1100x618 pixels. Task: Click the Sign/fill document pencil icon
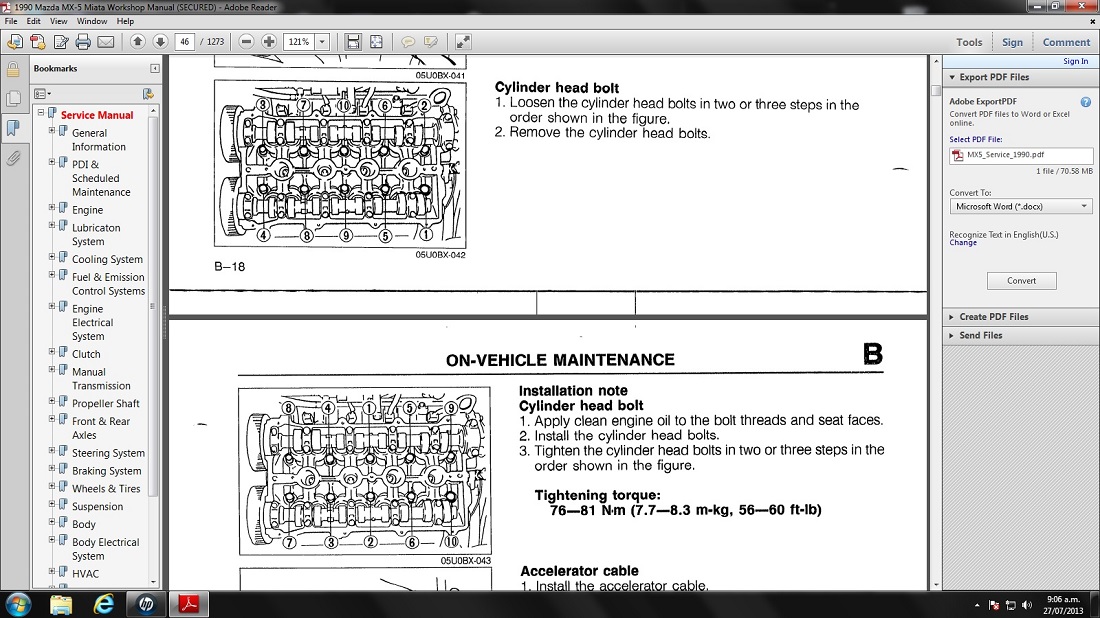61,42
